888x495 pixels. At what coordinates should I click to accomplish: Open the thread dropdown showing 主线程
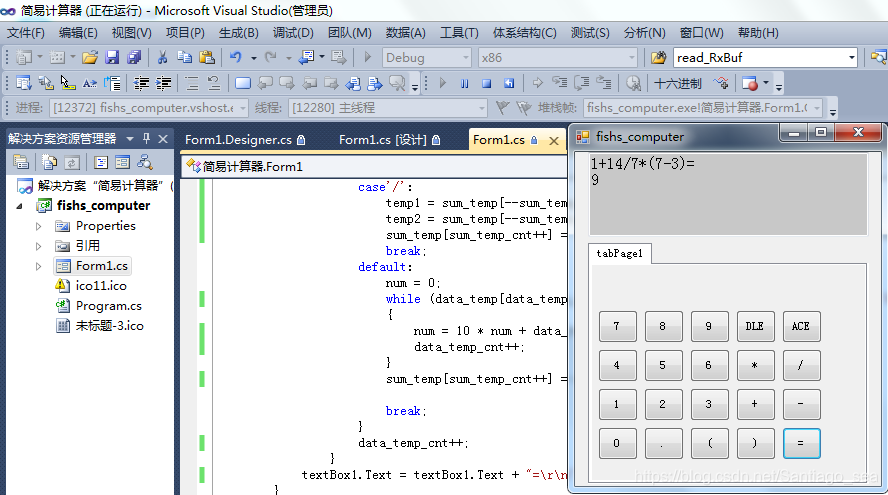[388, 108]
